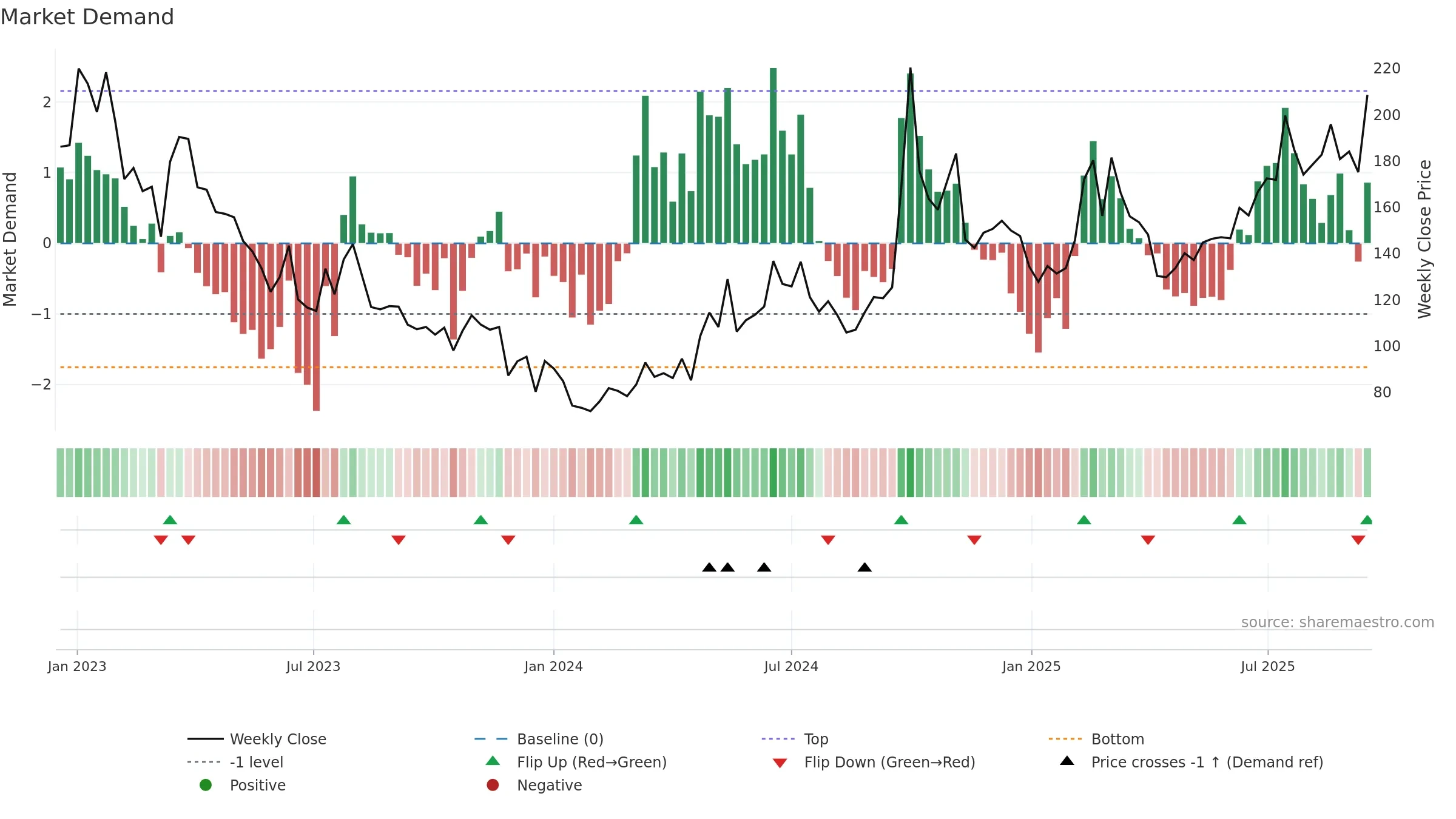Click the source: sharemaestro.com text
The height and width of the screenshot is (819, 1456).
(x=1338, y=622)
